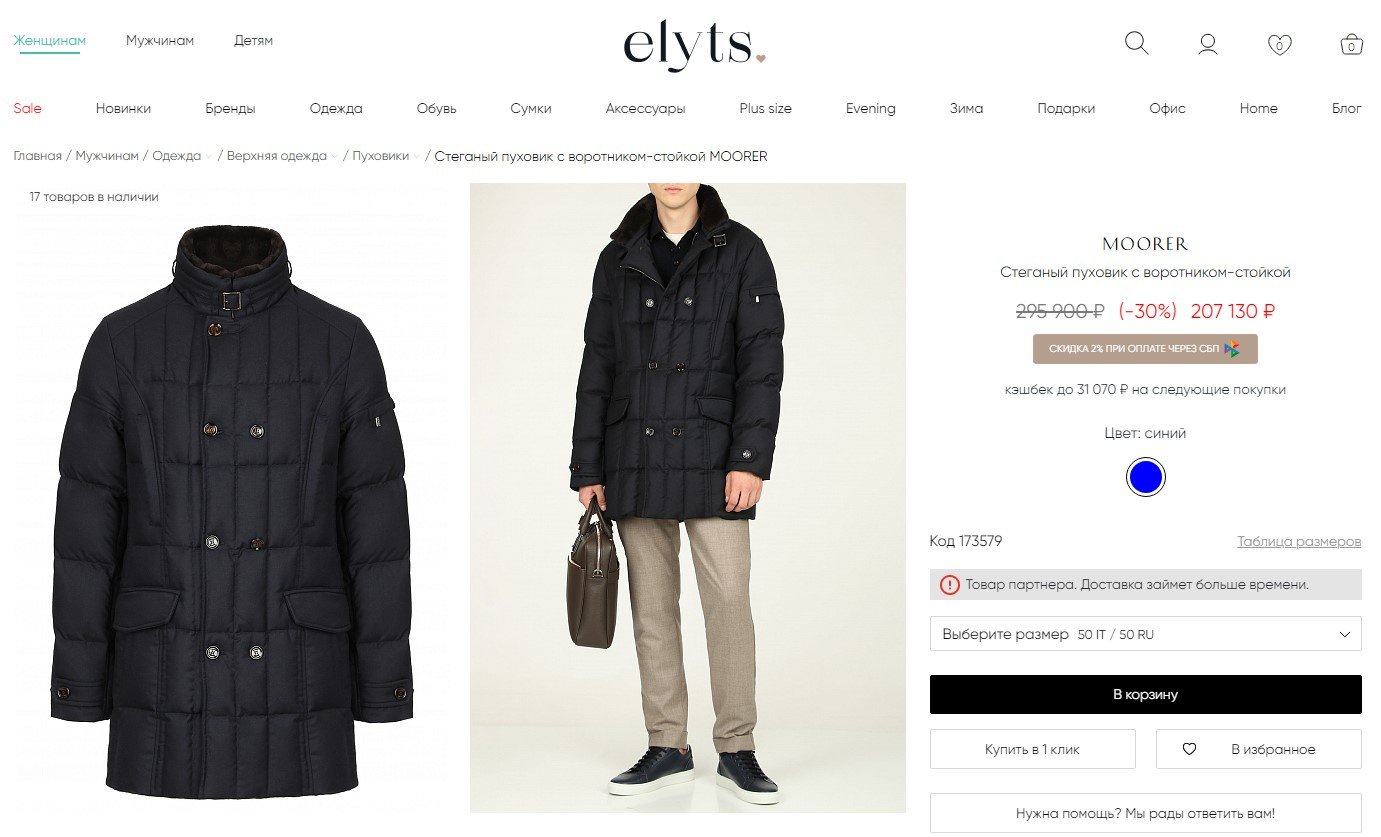Click the model wearing jacket photo
The height and width of the screenshot is (837, 1381).
click(x=688, y=498)
